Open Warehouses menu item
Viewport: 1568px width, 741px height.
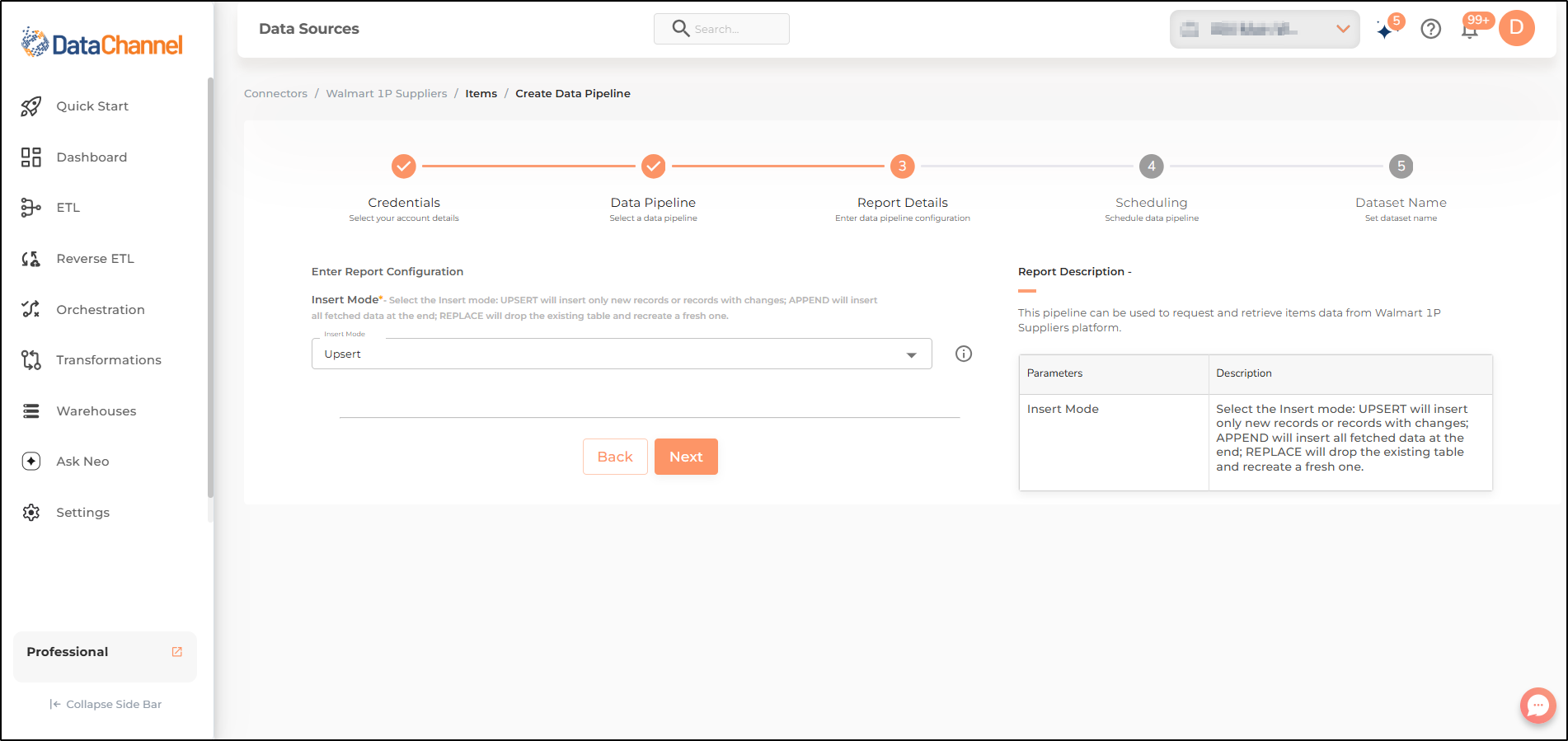coord(96,411)
